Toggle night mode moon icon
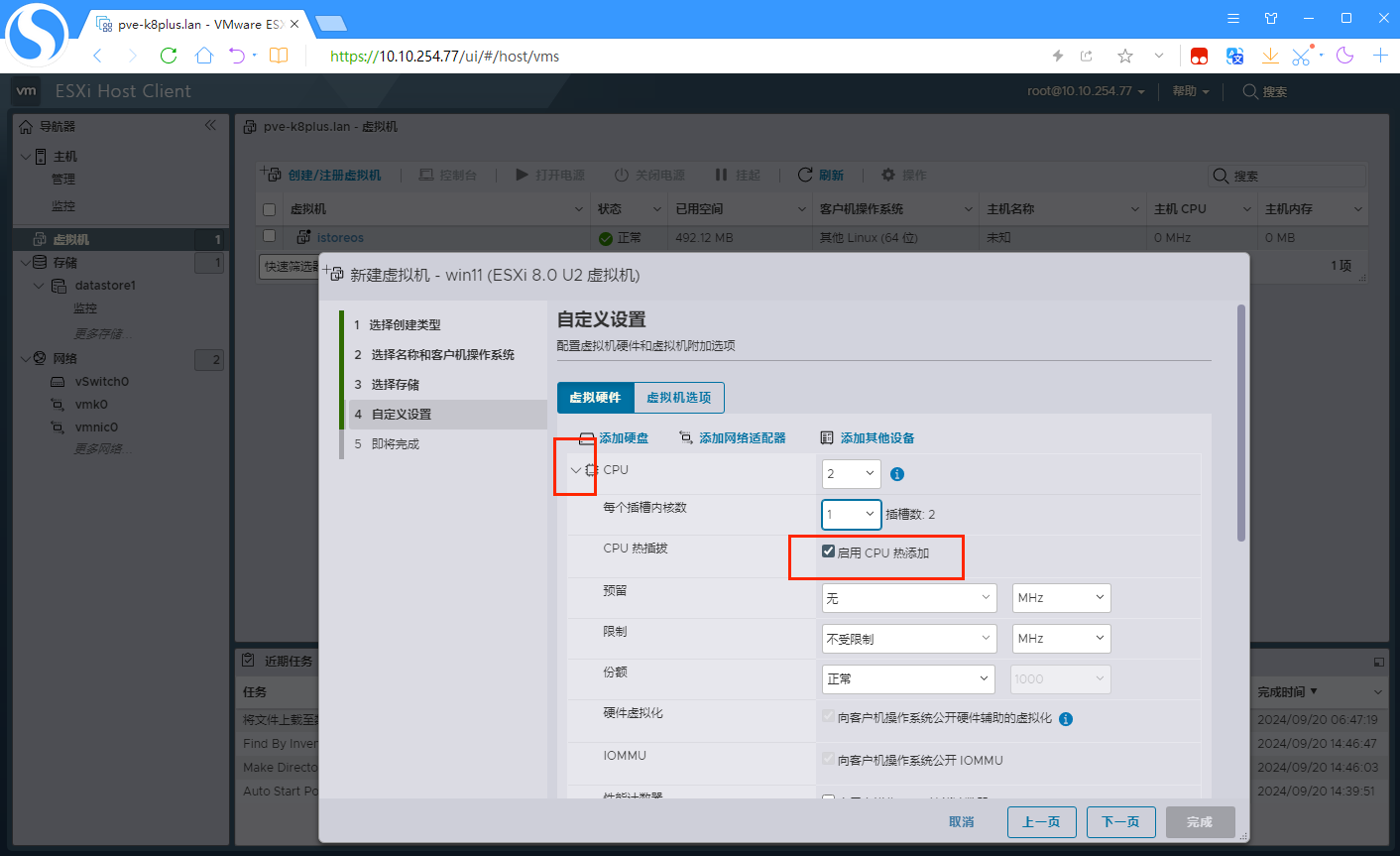Screen dimensions: 1400x856 tap(1344, 56)
